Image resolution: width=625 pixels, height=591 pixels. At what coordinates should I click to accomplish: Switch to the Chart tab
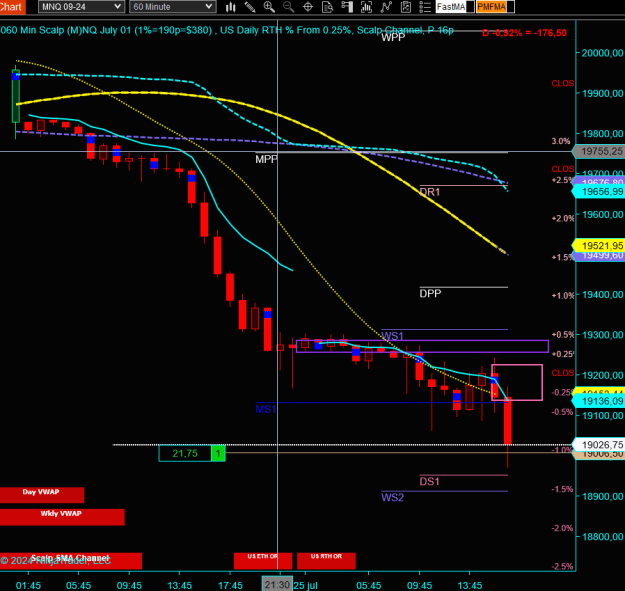point(12,7)
